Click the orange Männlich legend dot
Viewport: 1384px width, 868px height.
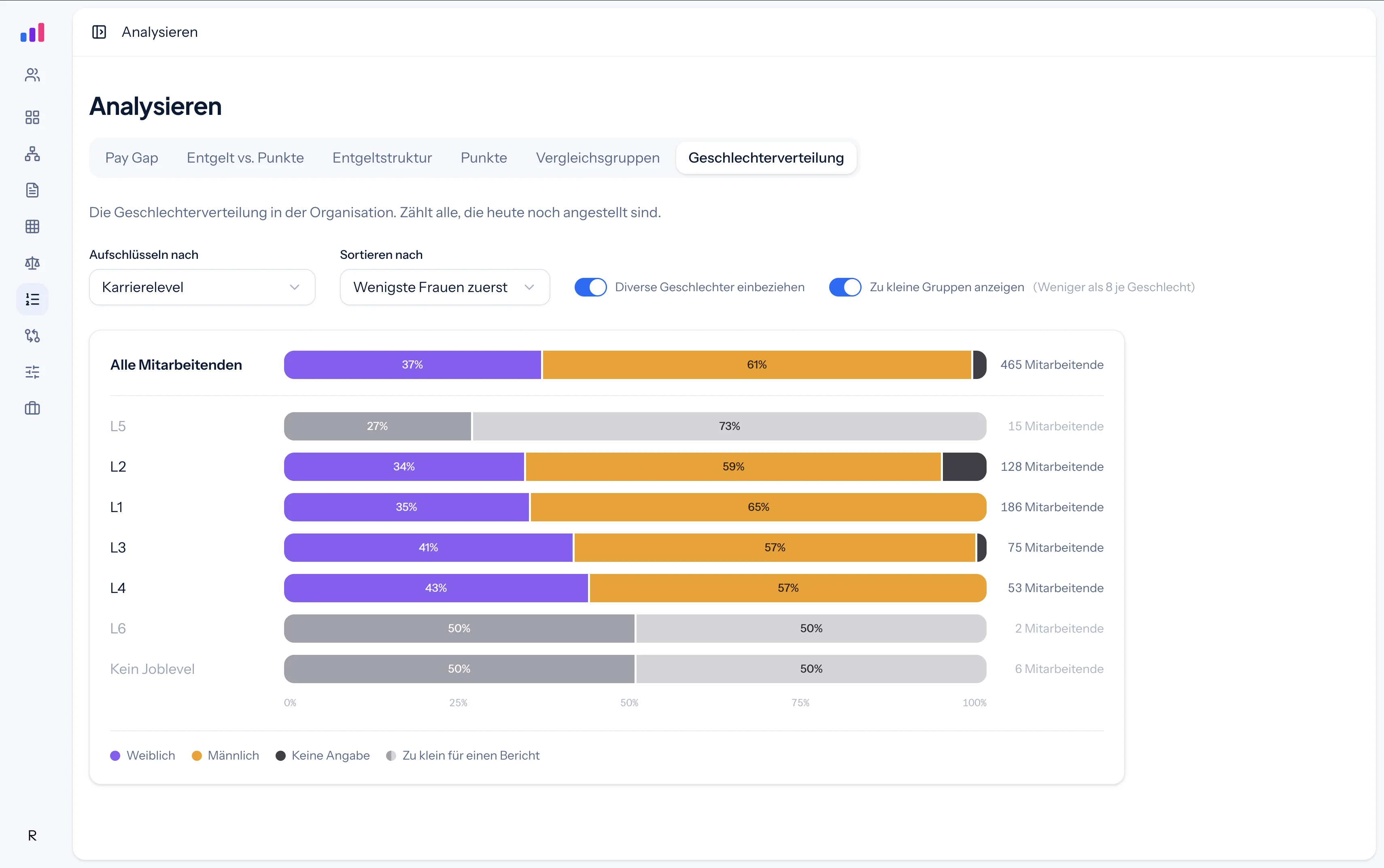point(196,756)
